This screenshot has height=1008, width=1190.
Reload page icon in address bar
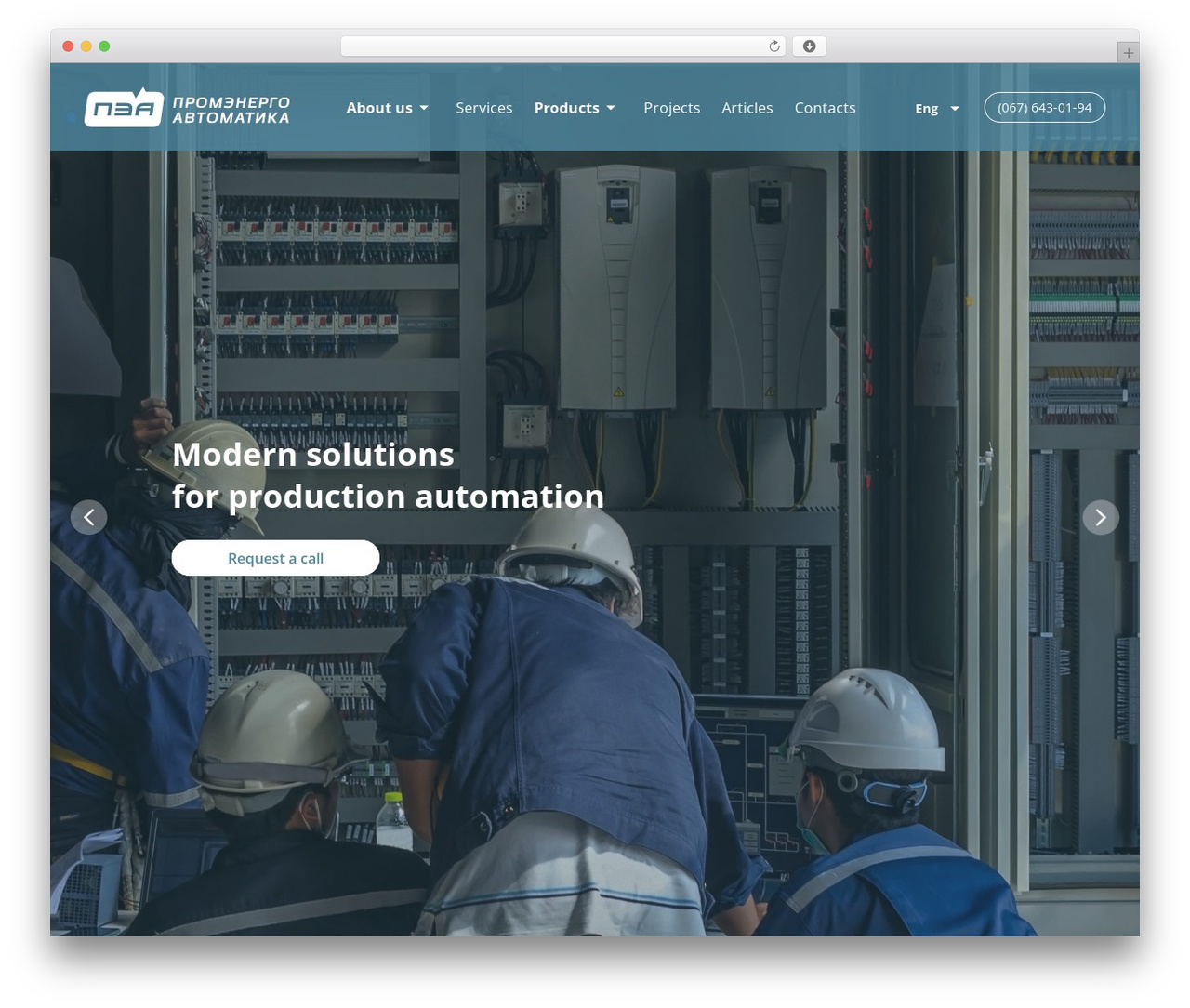[x=774, y=46]
